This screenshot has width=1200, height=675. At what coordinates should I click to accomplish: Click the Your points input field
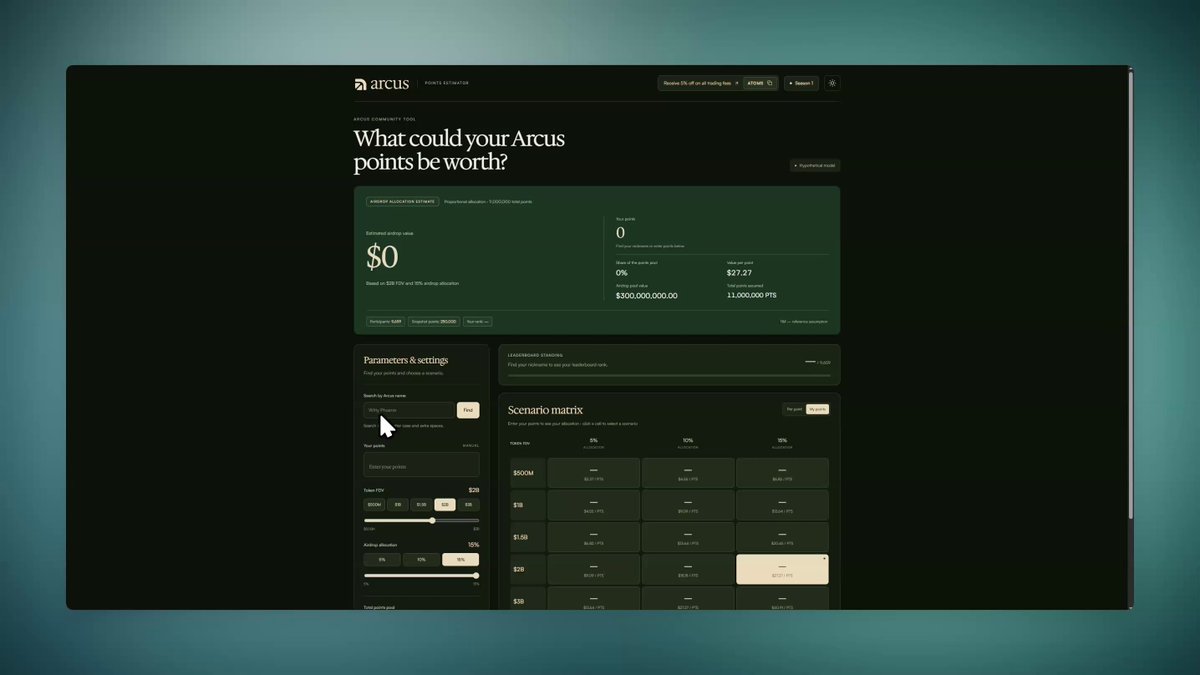[x=421, y=466]
